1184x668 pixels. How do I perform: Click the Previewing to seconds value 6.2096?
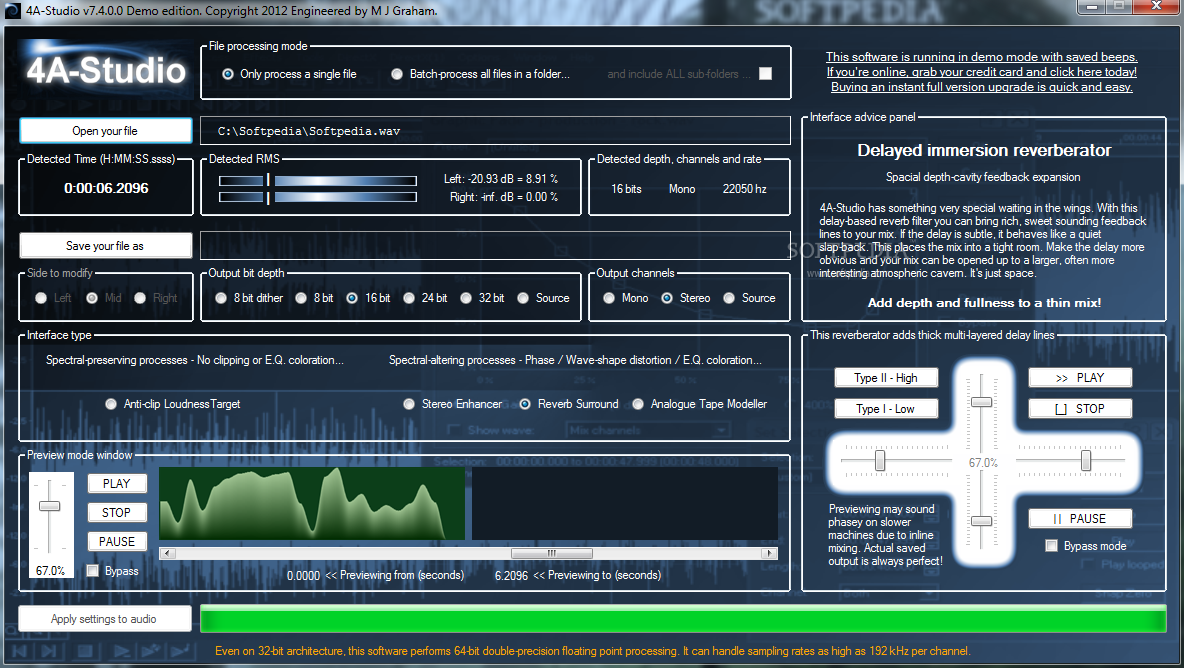[x=511, y=575]
